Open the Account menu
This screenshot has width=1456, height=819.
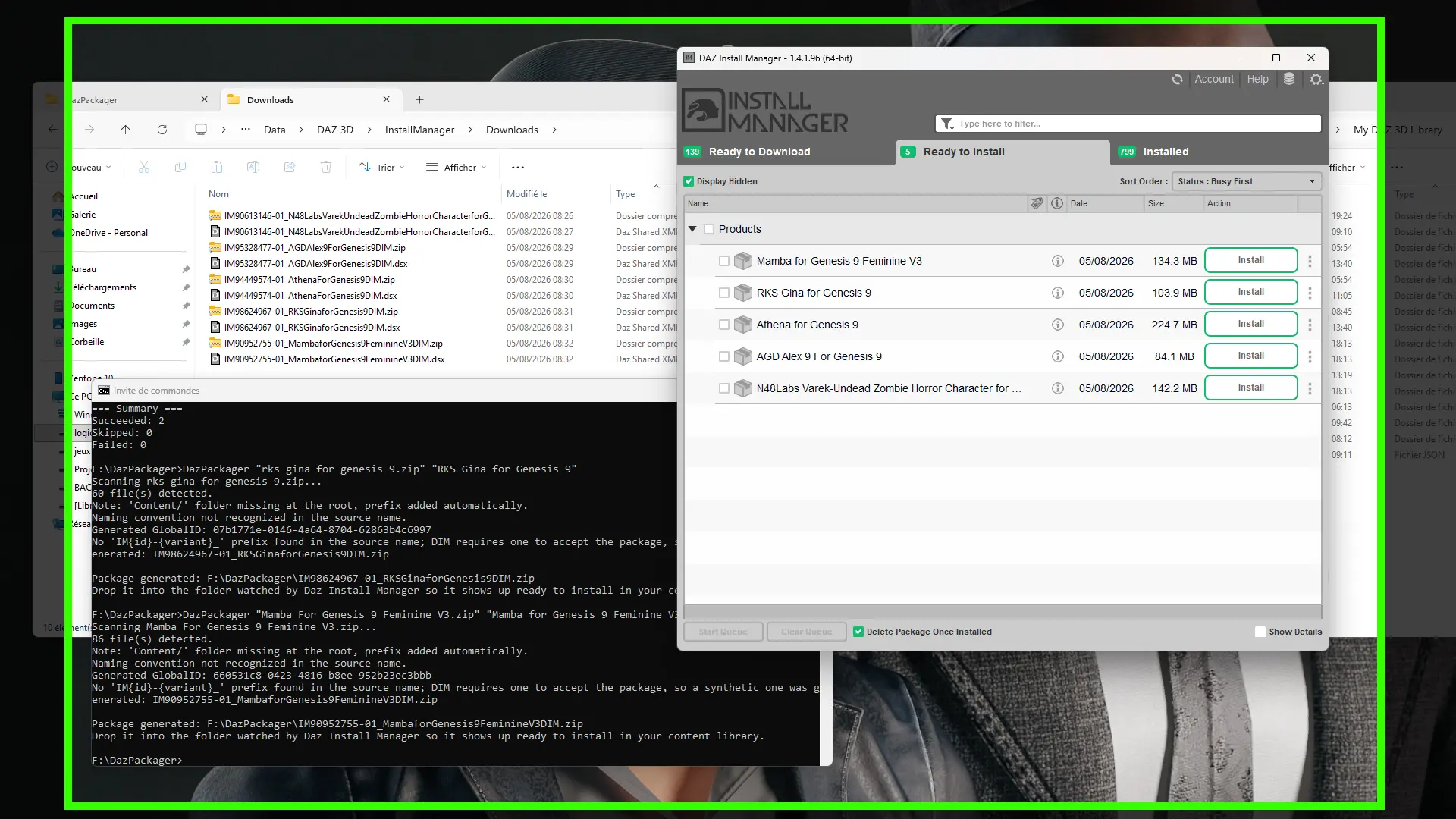point(1214,79)
